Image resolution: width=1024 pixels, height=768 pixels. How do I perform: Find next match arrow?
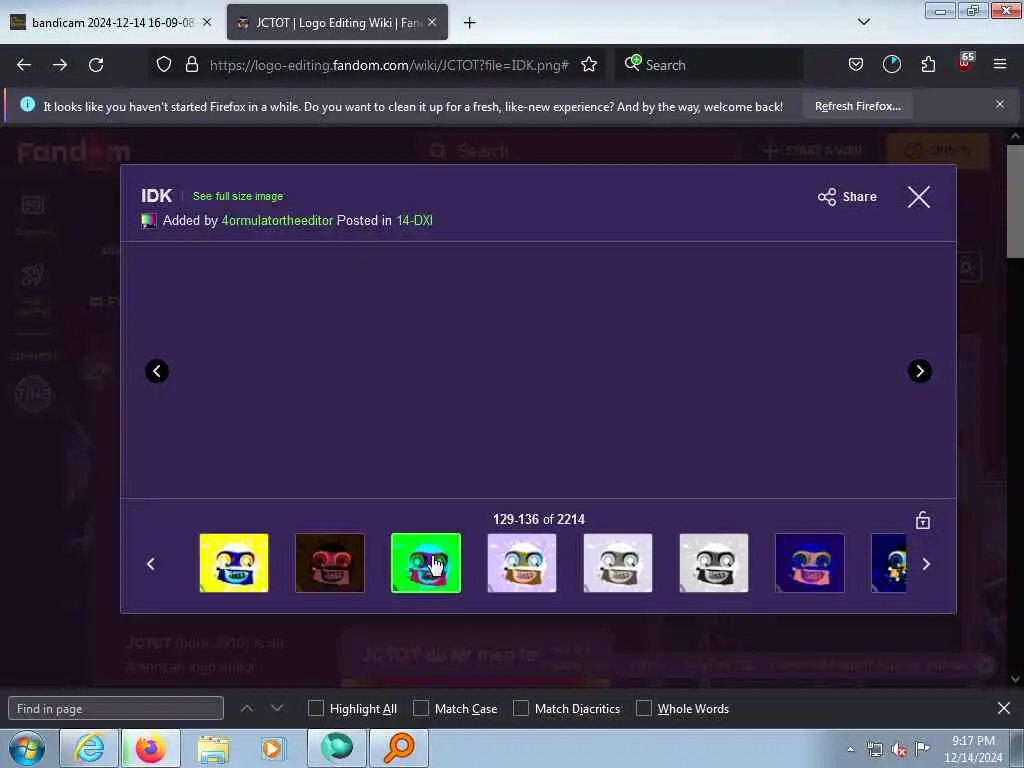[277, 708]
